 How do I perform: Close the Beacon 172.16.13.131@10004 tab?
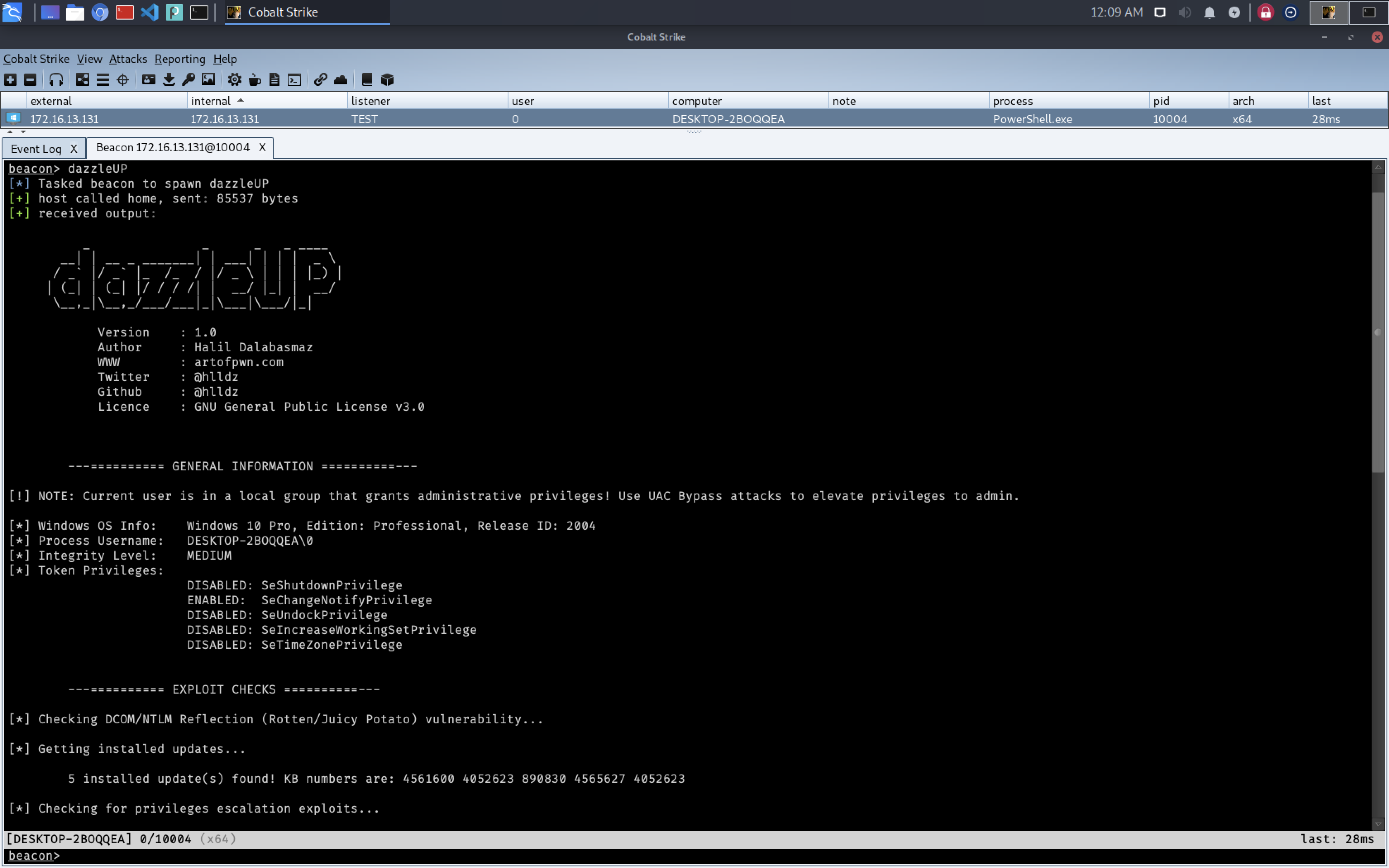(263, 148)
